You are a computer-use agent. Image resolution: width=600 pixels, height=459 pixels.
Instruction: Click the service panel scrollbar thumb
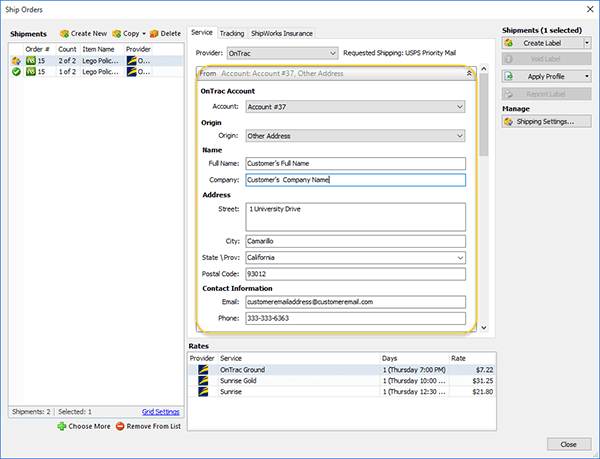tap(484, 115)
